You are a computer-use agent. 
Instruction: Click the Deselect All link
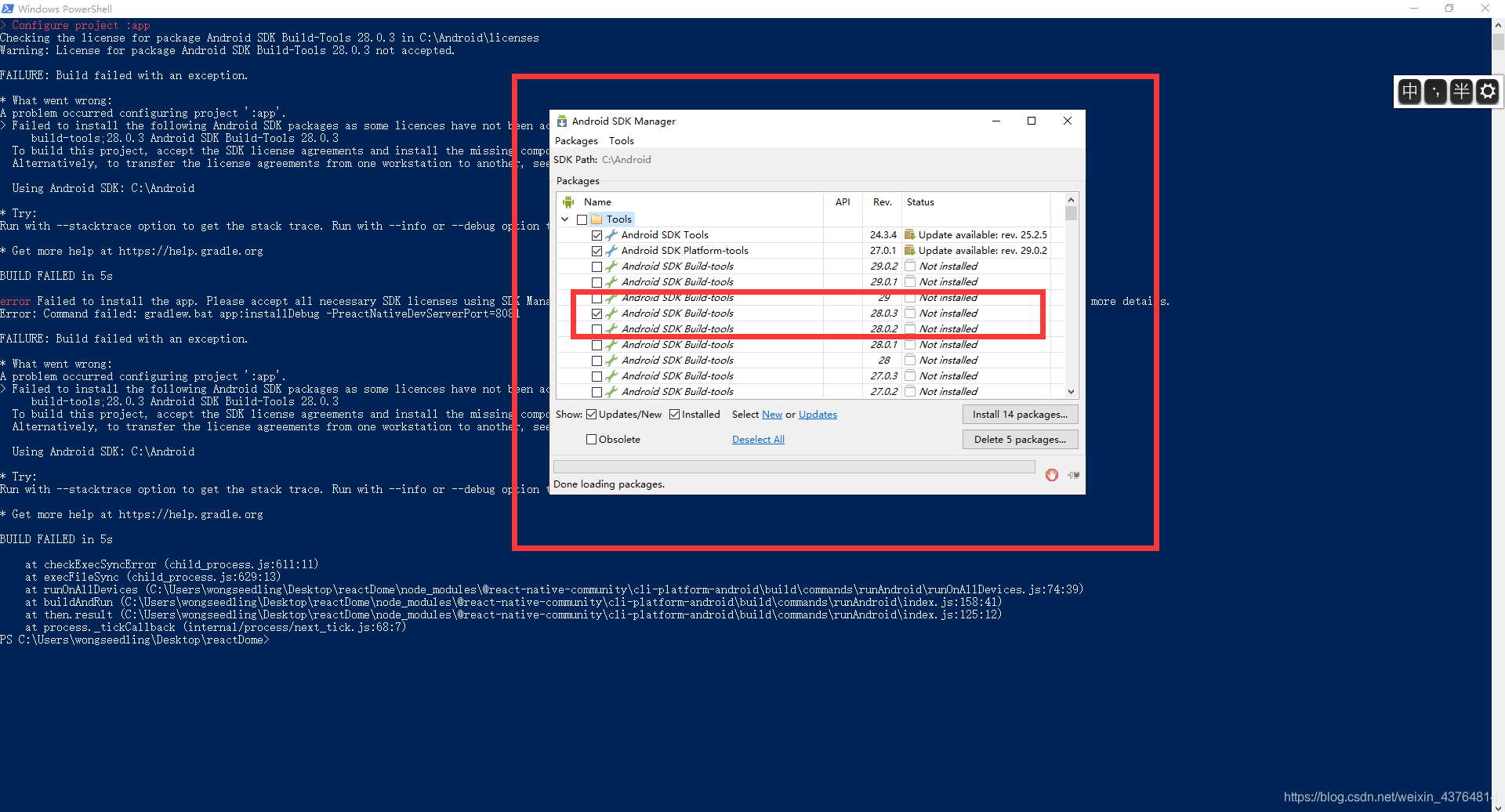point(758,440)
